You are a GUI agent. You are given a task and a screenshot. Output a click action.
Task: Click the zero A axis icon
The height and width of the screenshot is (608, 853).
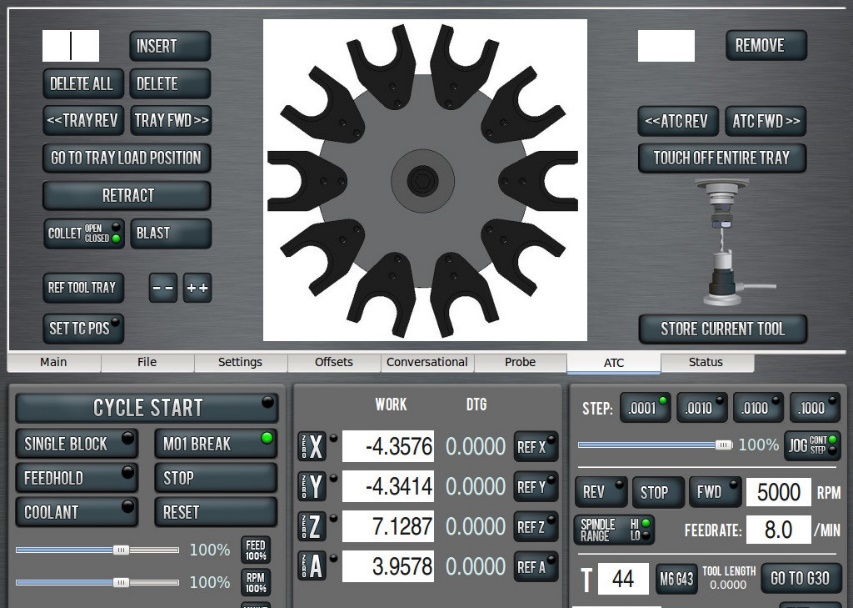(x=315, y=567)
